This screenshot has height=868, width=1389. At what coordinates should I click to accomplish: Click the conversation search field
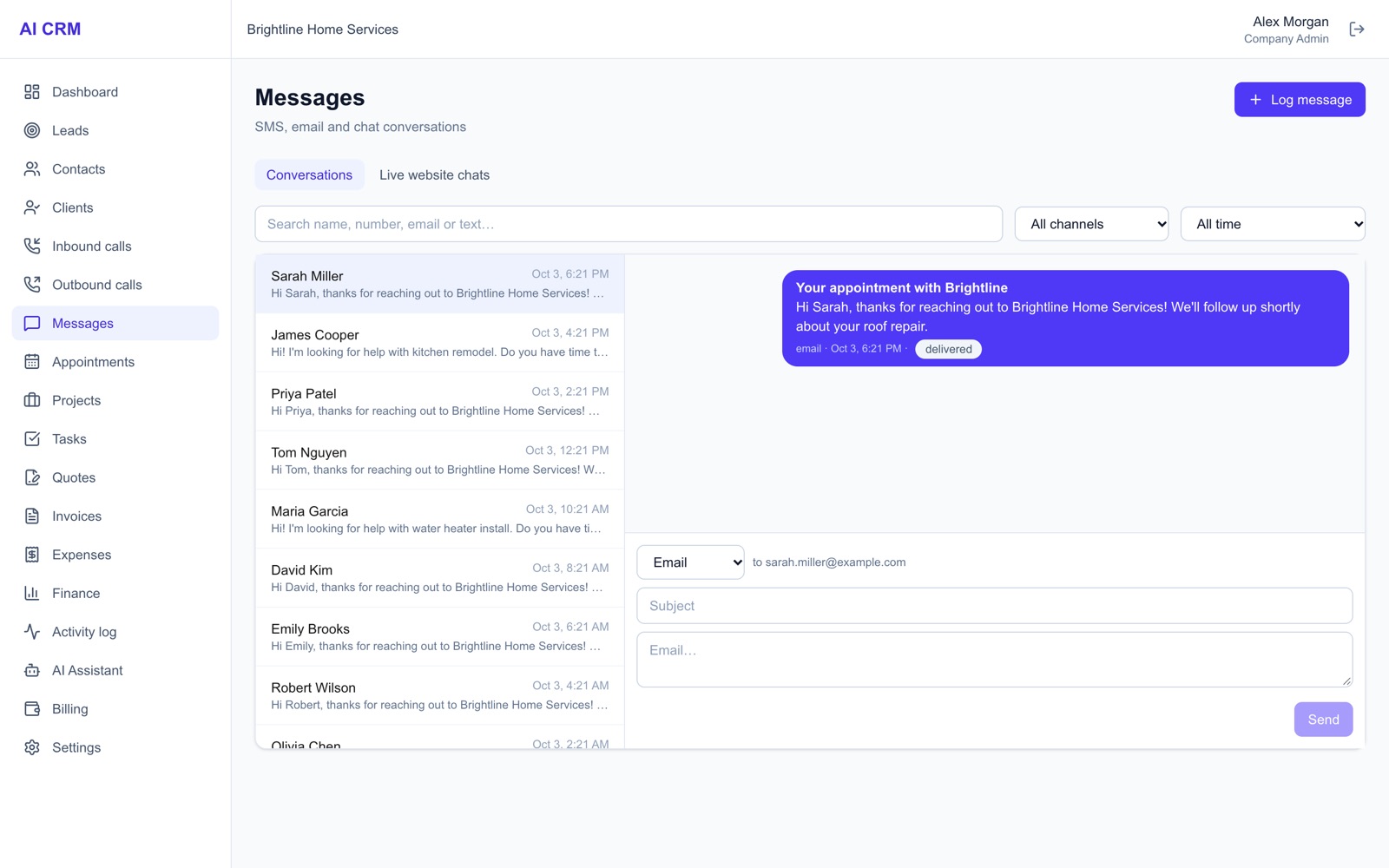pos(629,224)
